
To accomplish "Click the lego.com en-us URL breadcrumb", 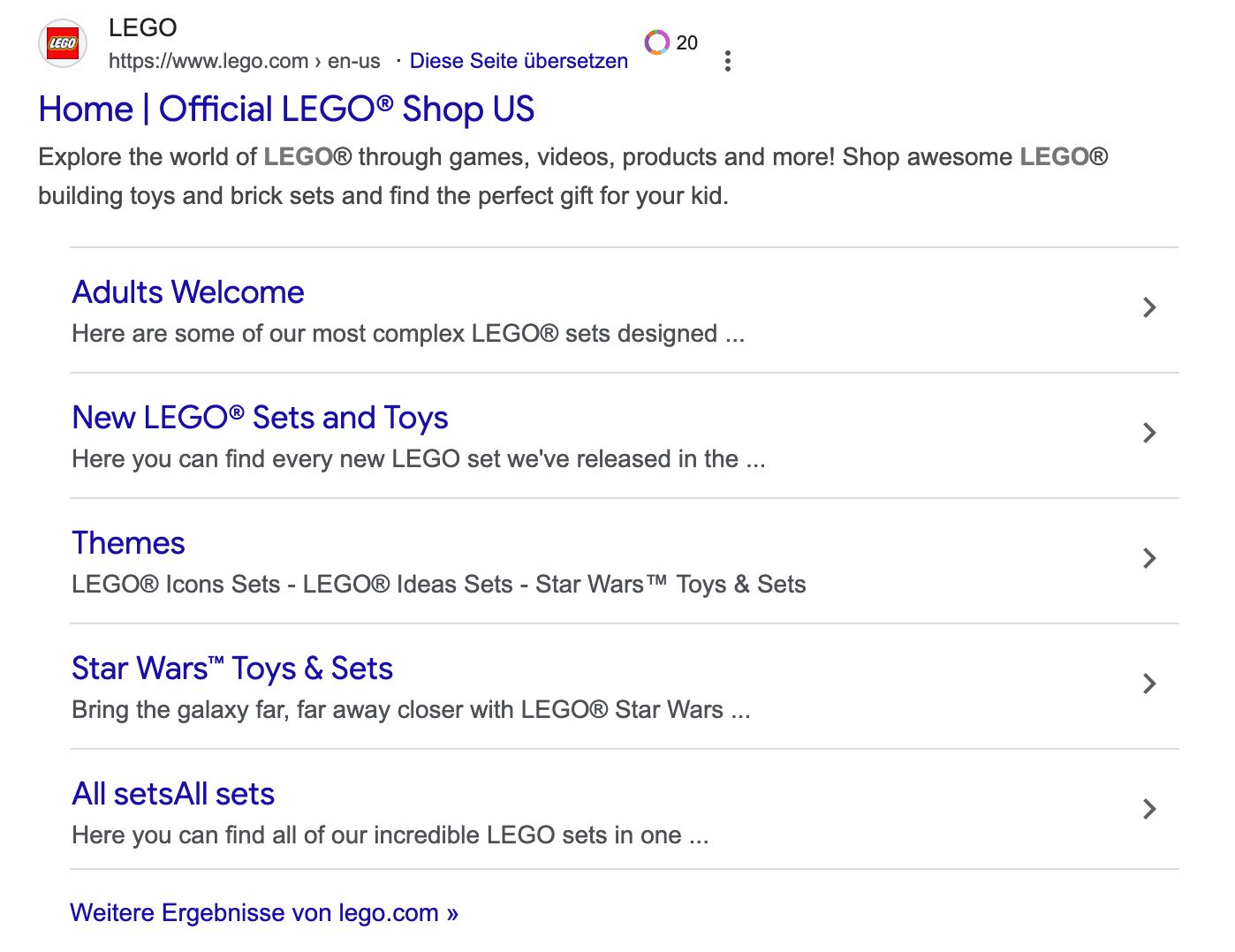I will coord(244,61).
